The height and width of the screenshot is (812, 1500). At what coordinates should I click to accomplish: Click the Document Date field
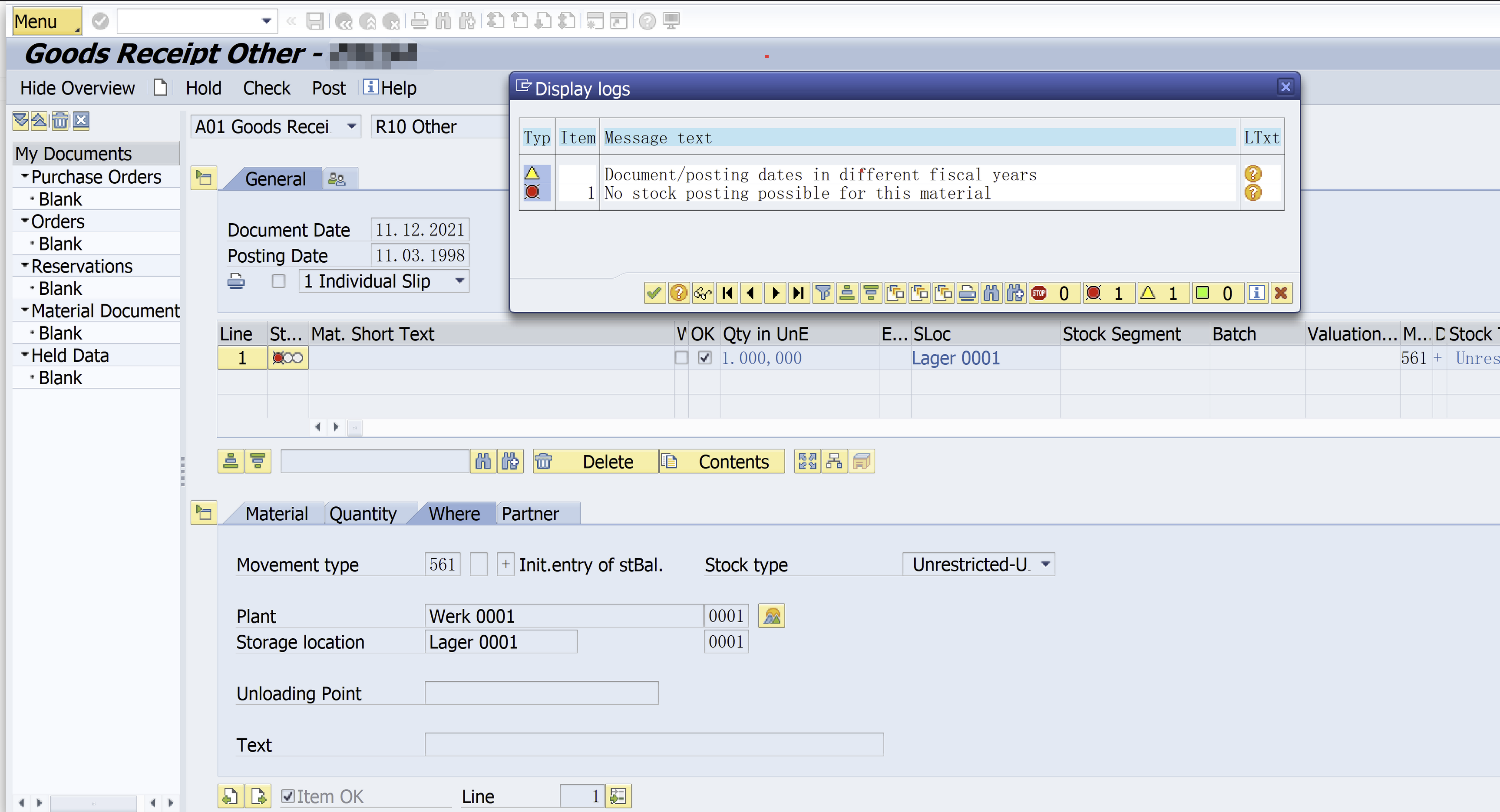tap(420, 229)
